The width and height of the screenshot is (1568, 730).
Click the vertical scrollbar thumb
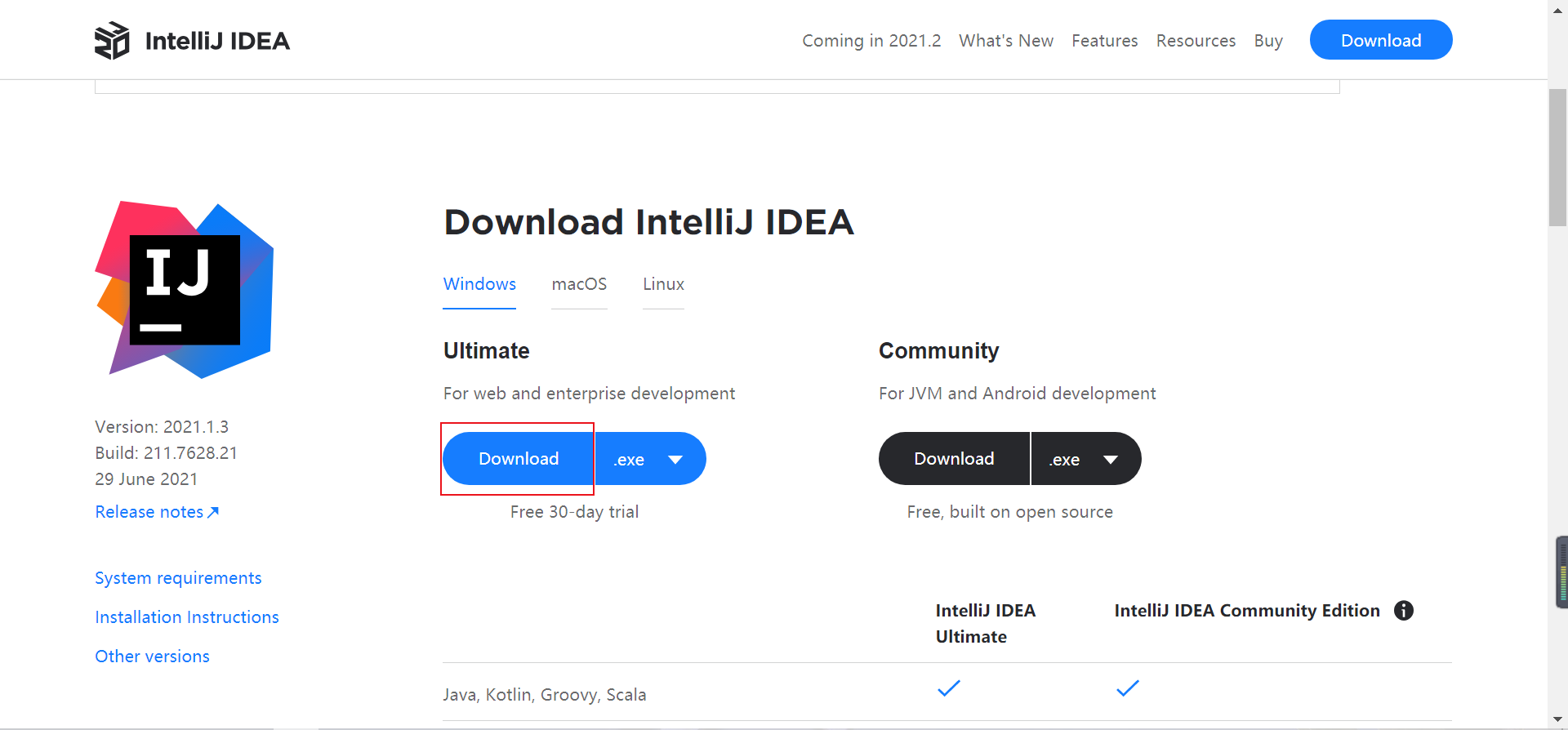pos(1557,157)
